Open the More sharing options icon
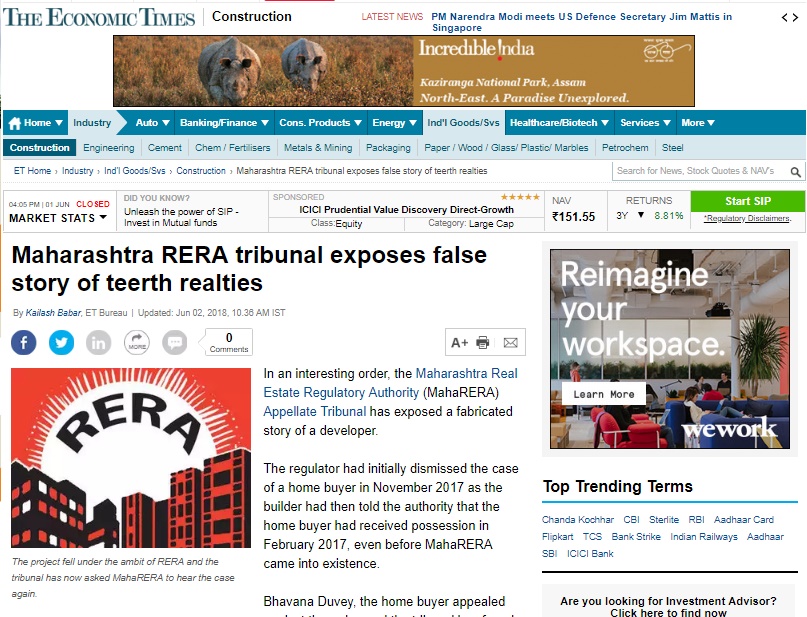Screen dimensions: 807x617 [137, 343]
